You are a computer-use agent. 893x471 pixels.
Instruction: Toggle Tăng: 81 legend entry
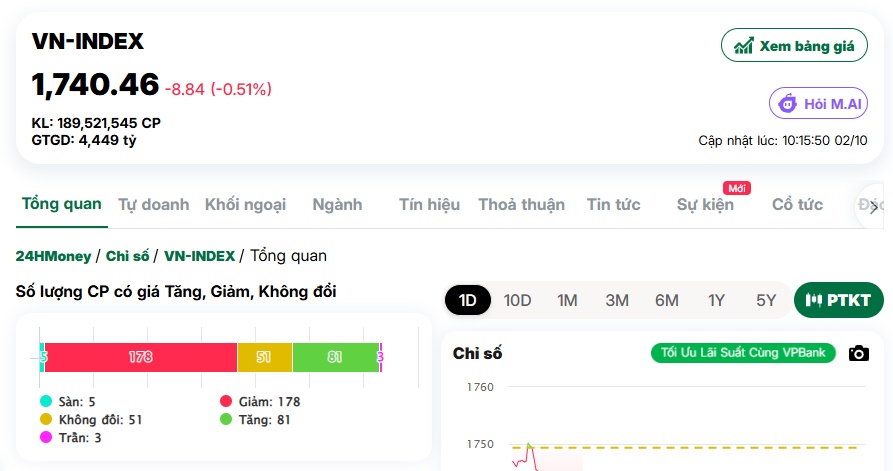(255, 420)
